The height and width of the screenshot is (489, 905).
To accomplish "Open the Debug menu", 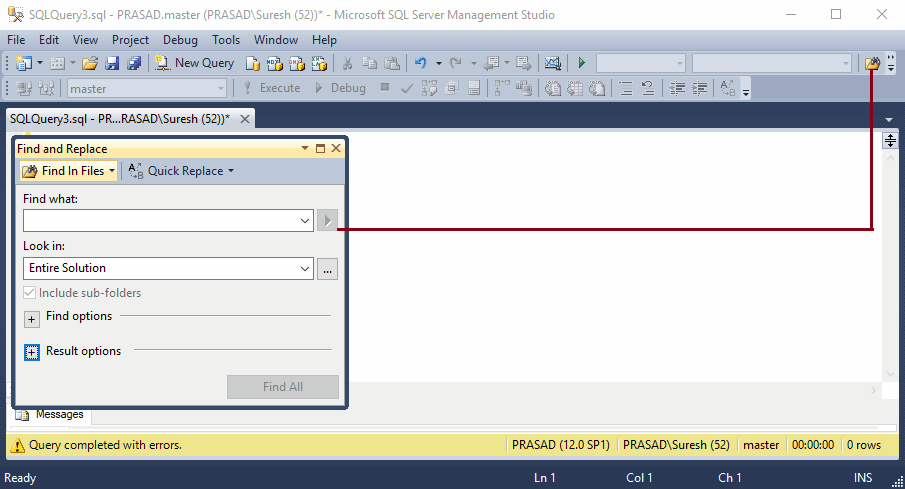I will (x=180, y=40).
